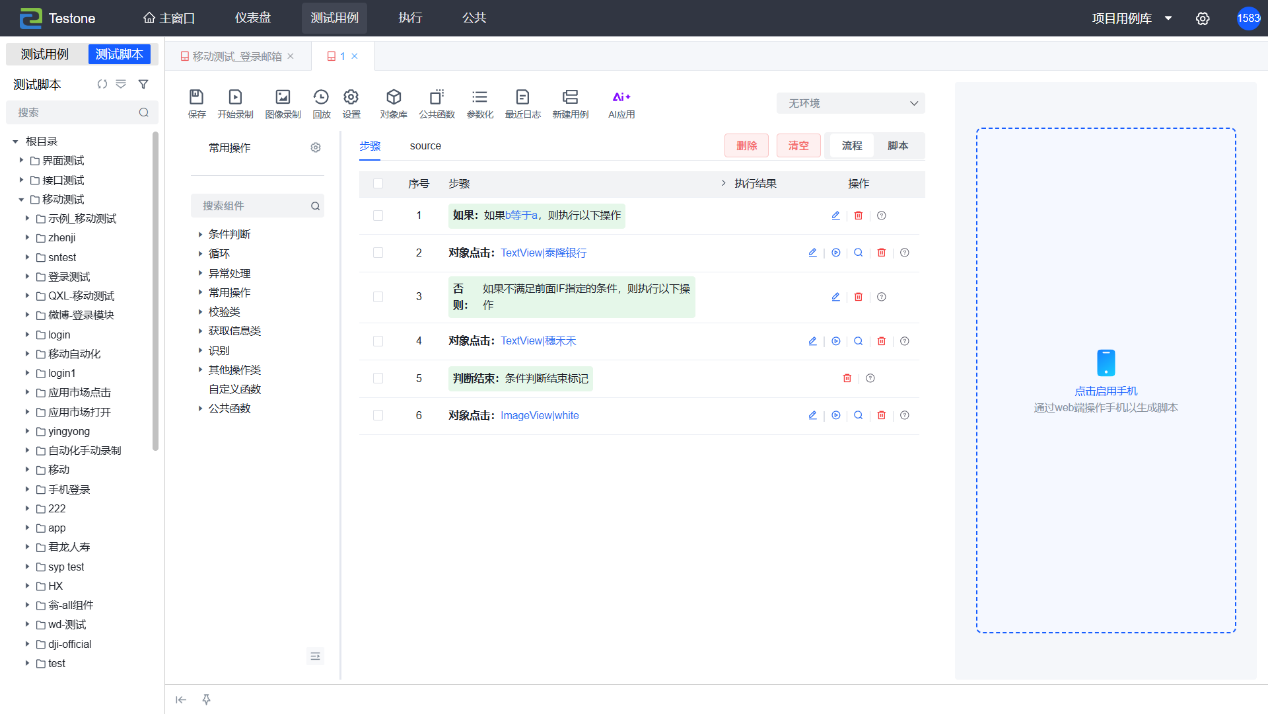Click the 保存 save icon in toolbar

pos(197,98)
